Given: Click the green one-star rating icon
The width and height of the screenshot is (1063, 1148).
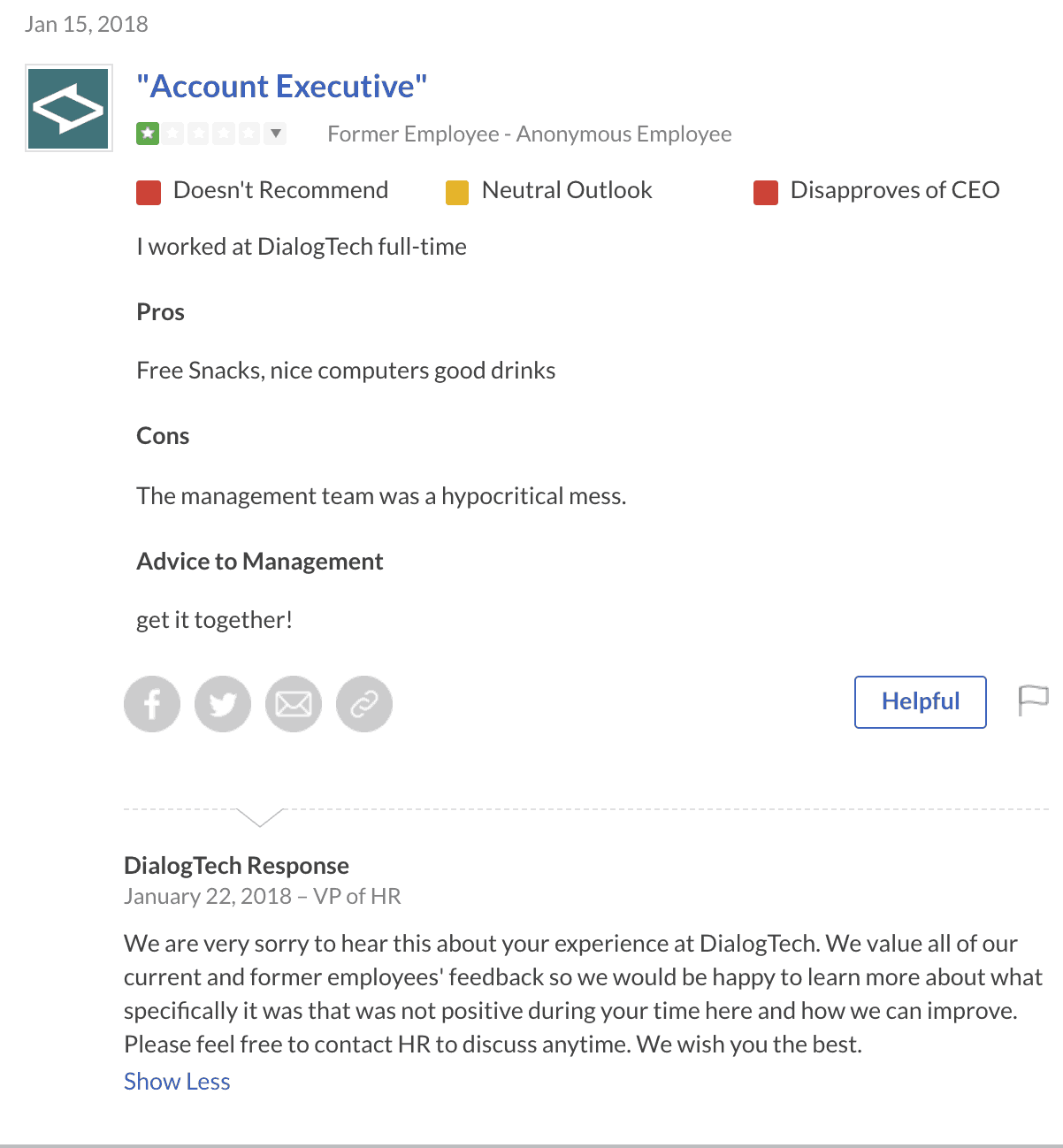Looking at the screenshot, I should [x=148, y=134].
